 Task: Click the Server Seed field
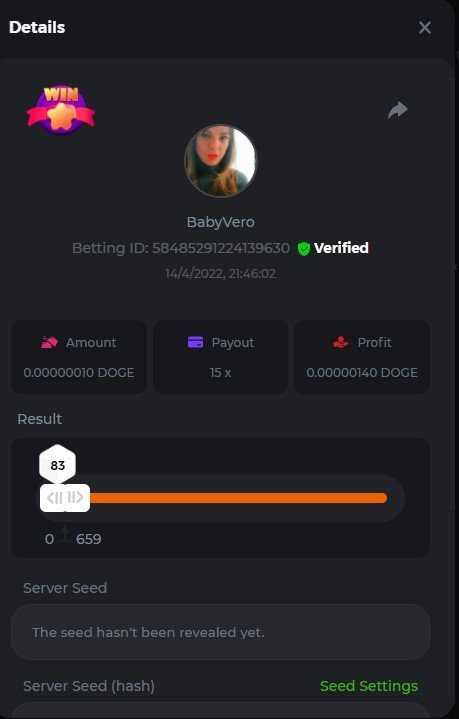[x=221, y=632]
